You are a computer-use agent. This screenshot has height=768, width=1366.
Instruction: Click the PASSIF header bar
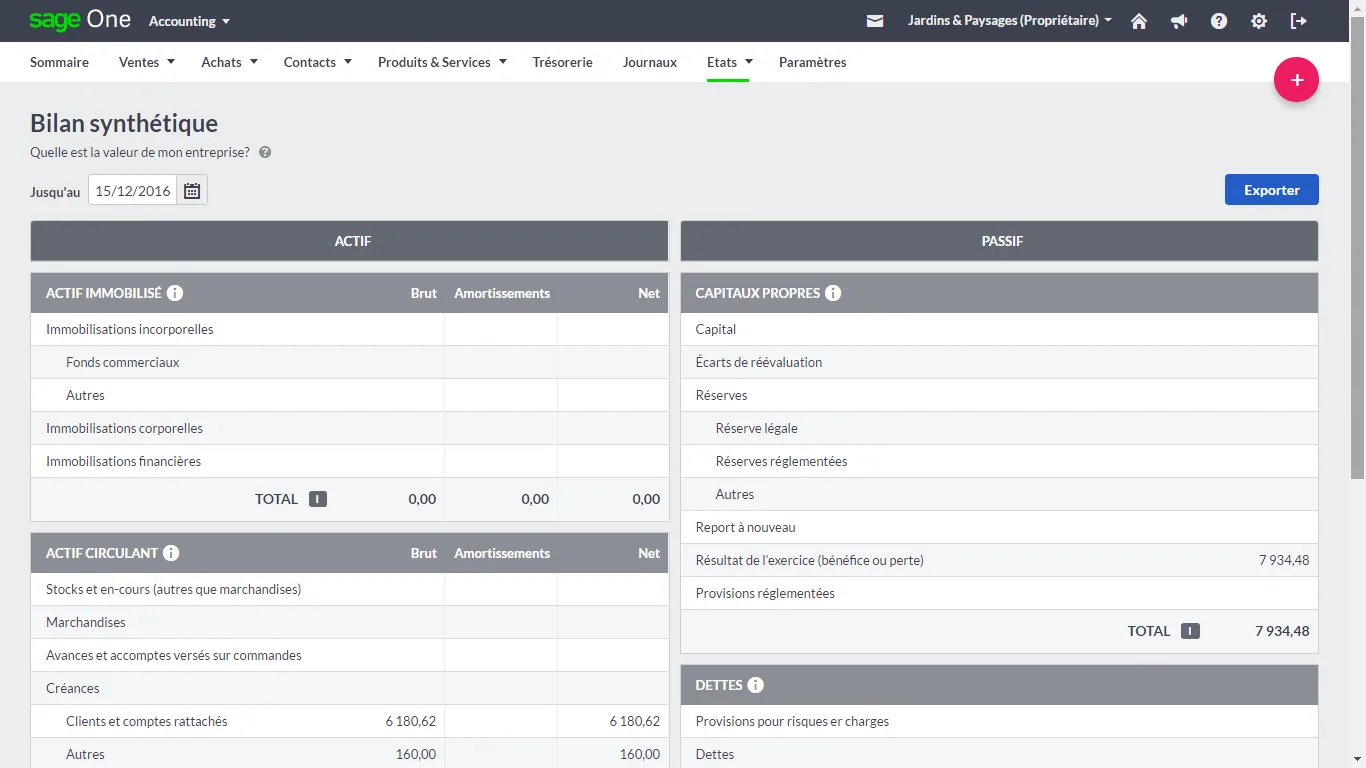tap(999, 241)
